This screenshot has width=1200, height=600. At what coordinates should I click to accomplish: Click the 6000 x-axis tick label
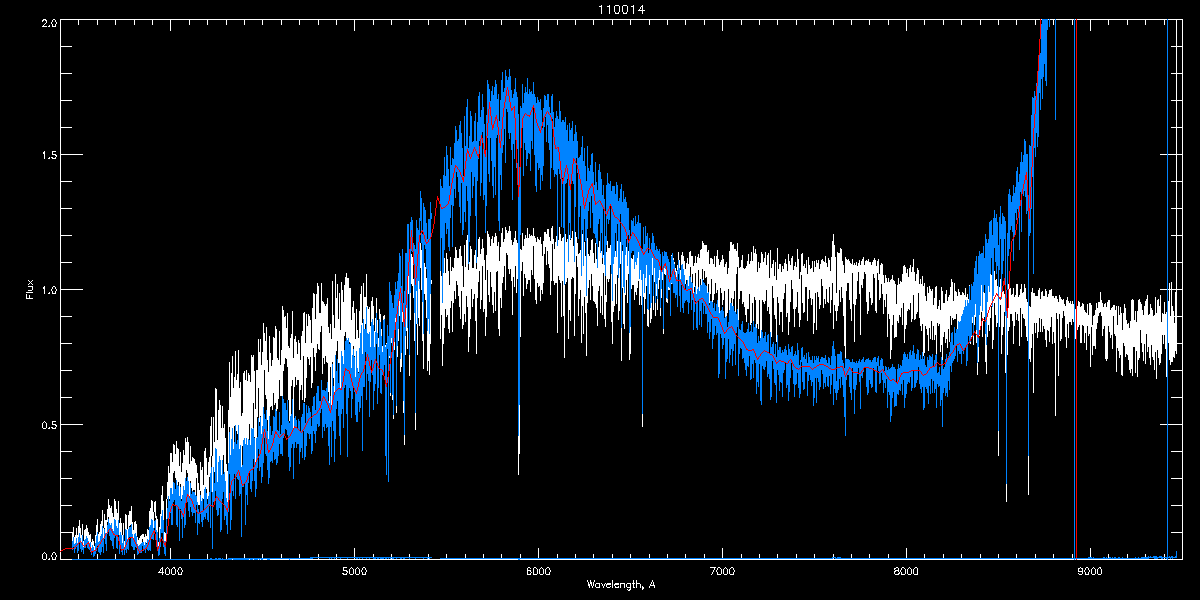(539, 572)
